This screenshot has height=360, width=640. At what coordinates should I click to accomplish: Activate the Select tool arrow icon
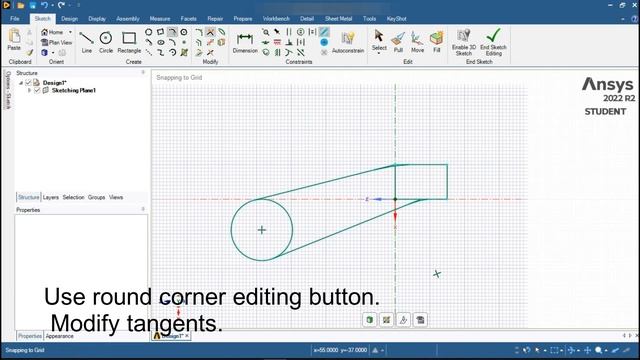[379, 36]
